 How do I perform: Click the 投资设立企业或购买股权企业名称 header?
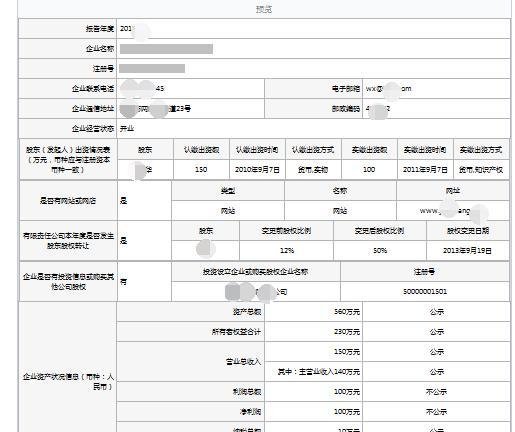point(255,272)
